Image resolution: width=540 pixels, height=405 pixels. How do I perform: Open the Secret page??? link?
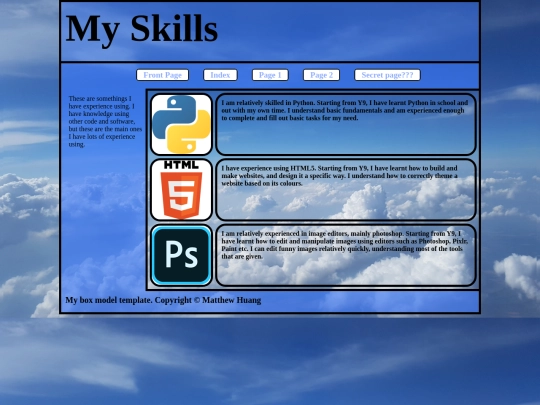pos(387,75)
